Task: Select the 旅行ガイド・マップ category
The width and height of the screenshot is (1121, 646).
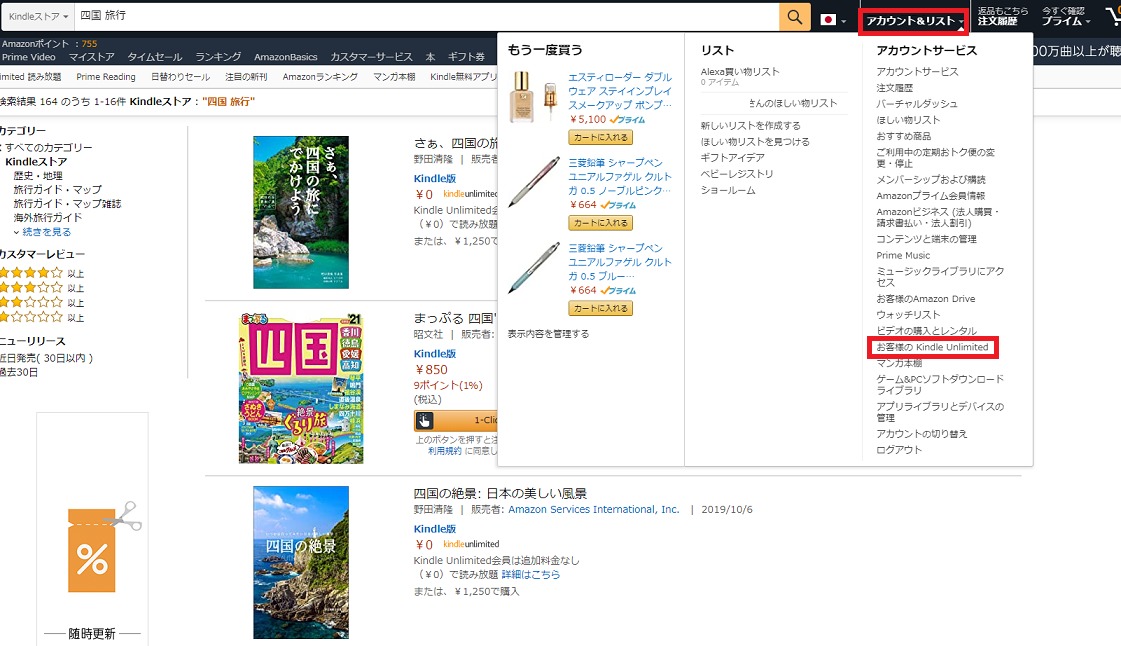Action: [57, 189]
